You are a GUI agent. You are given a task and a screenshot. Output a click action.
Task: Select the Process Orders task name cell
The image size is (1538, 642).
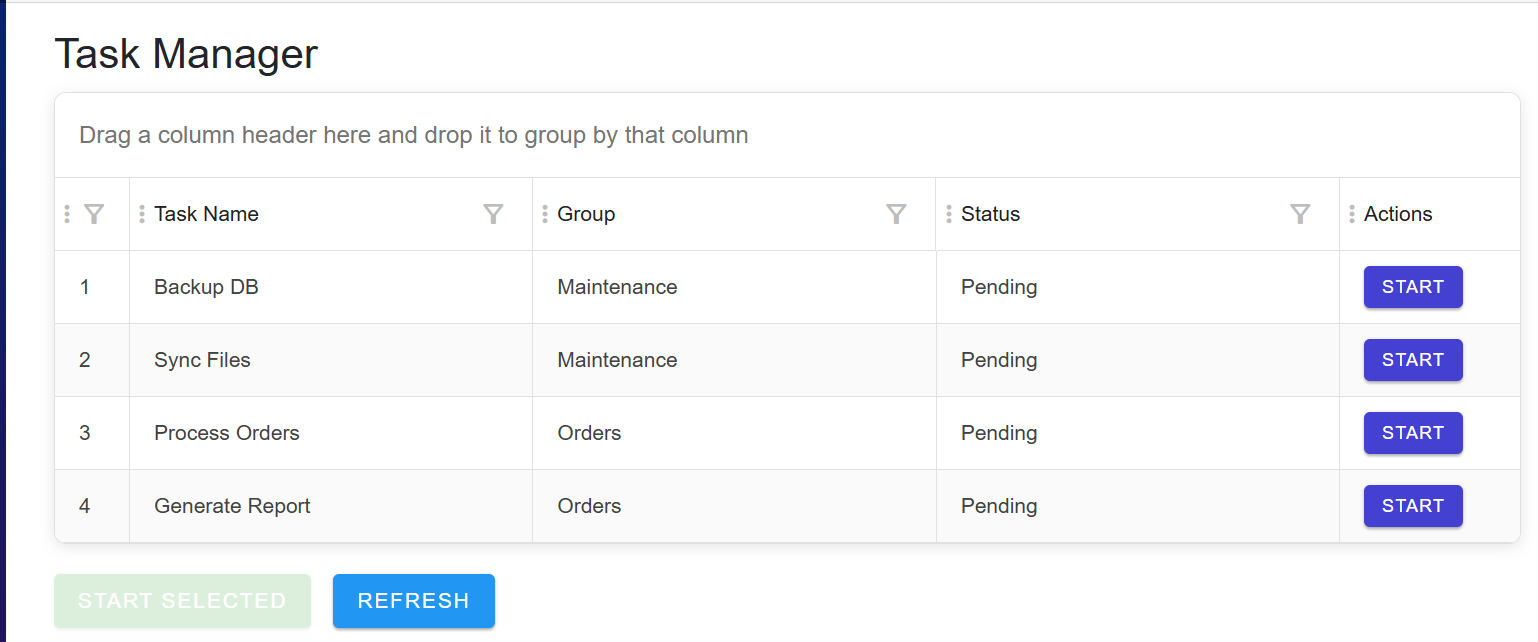331,433
